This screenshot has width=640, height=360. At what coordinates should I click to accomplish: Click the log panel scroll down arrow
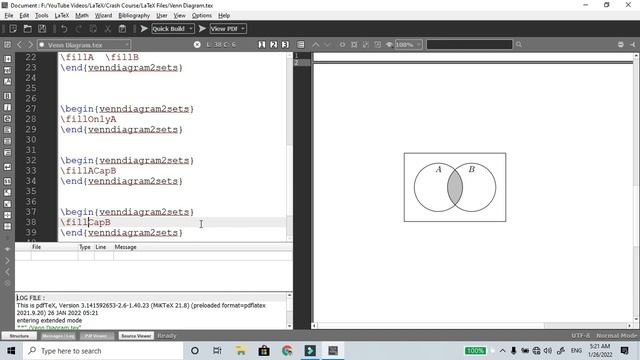coord(289,326)
